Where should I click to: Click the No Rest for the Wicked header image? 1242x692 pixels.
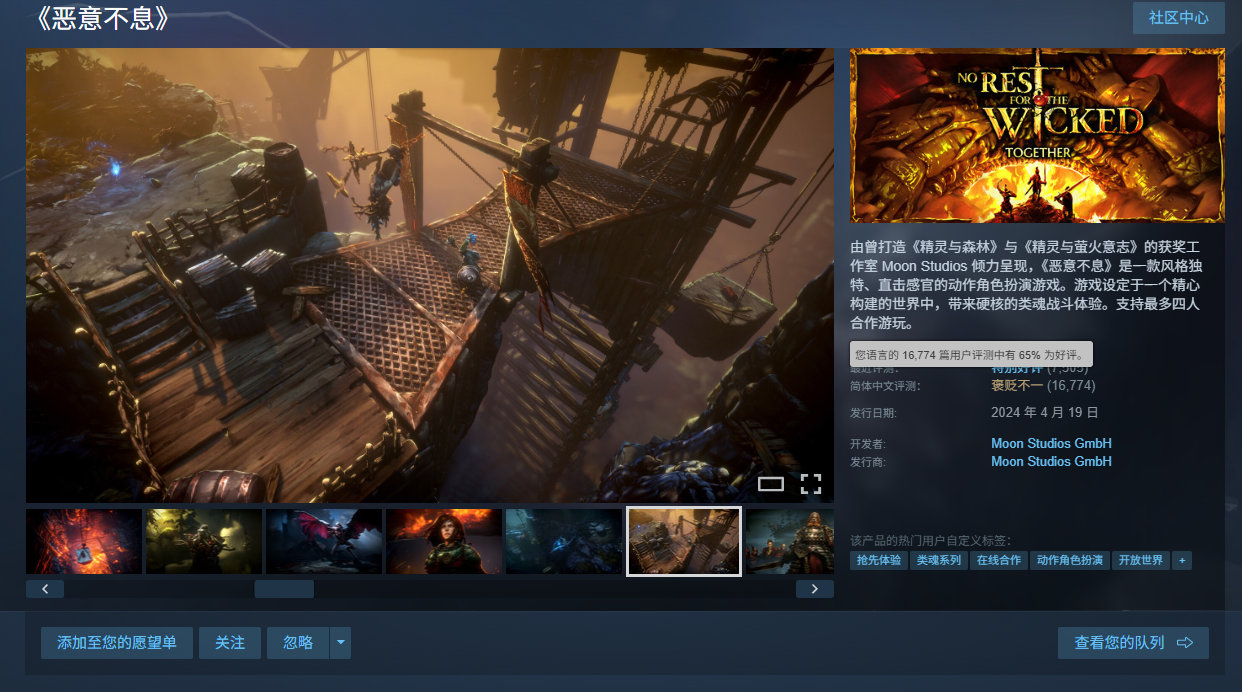(1037, 135)
